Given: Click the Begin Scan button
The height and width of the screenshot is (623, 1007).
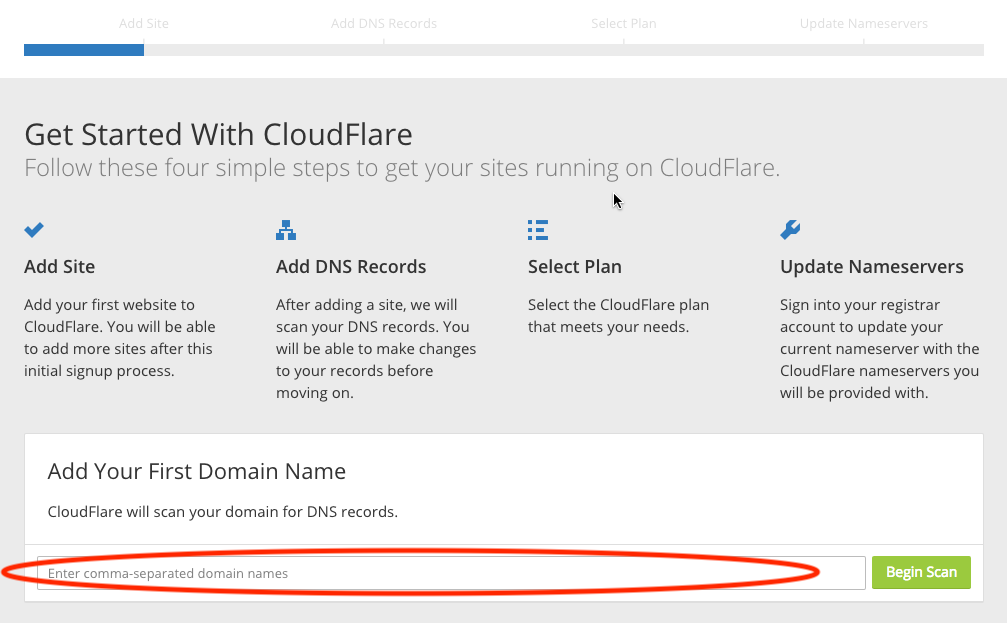Looking at the screenshot, I should coord(921,572).
